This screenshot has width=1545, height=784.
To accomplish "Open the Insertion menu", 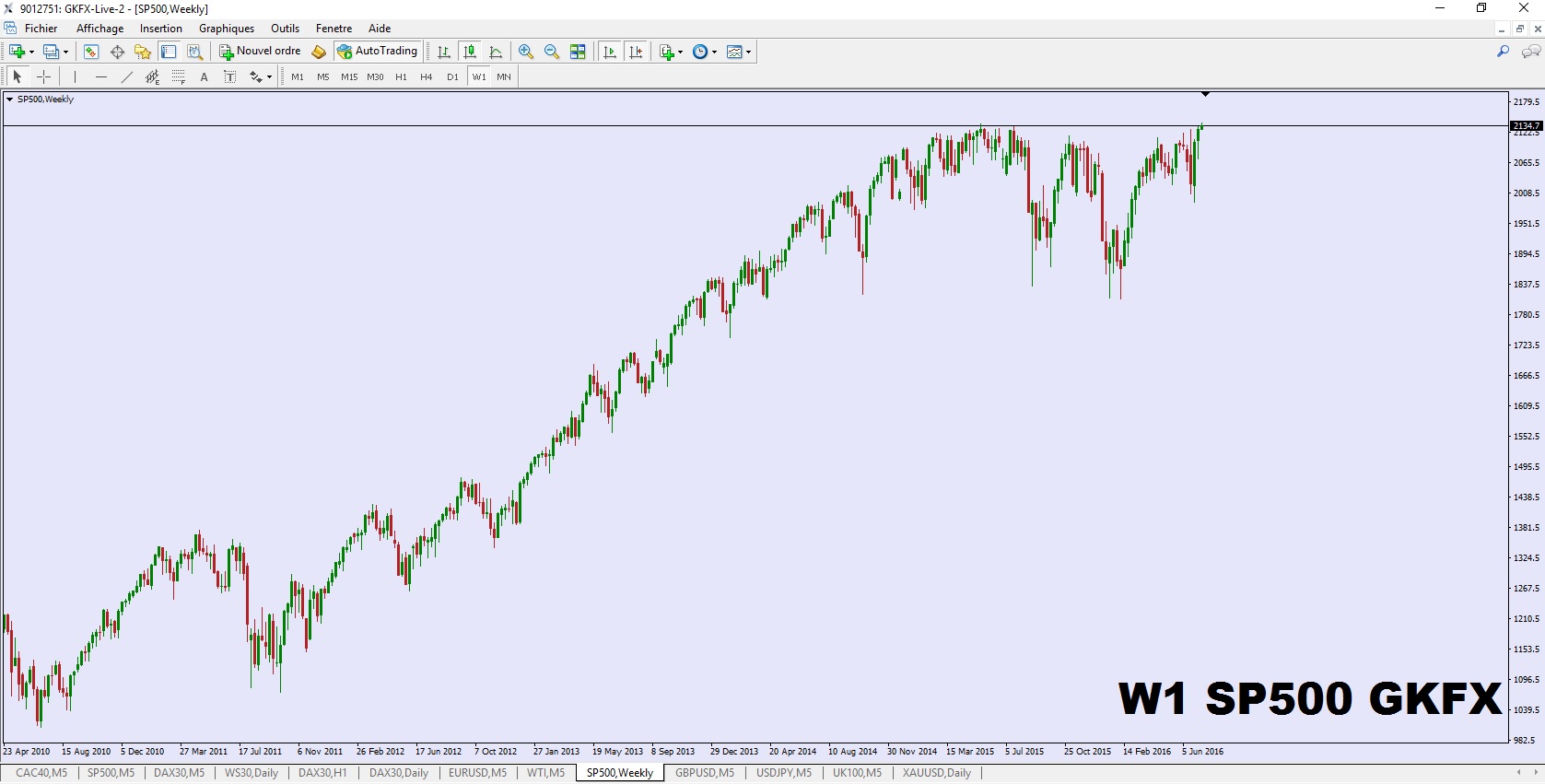I will coord(161,29).
